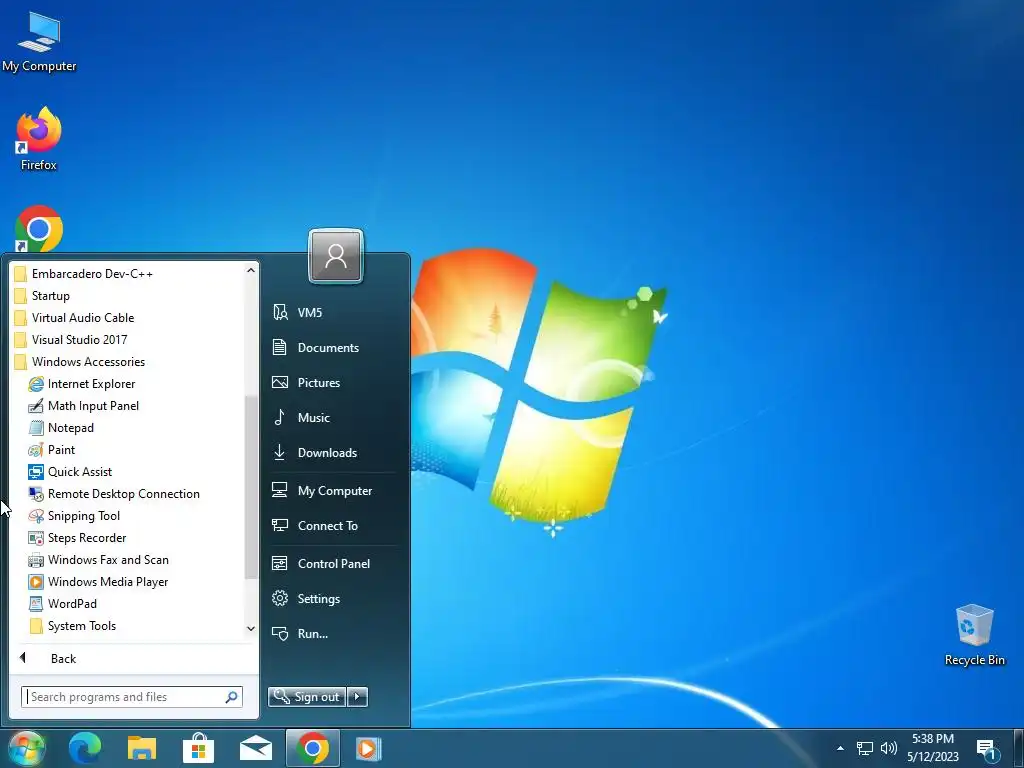The image size is (1024, 768).
Task: Open the notification center icon
Action: (987, 749)
